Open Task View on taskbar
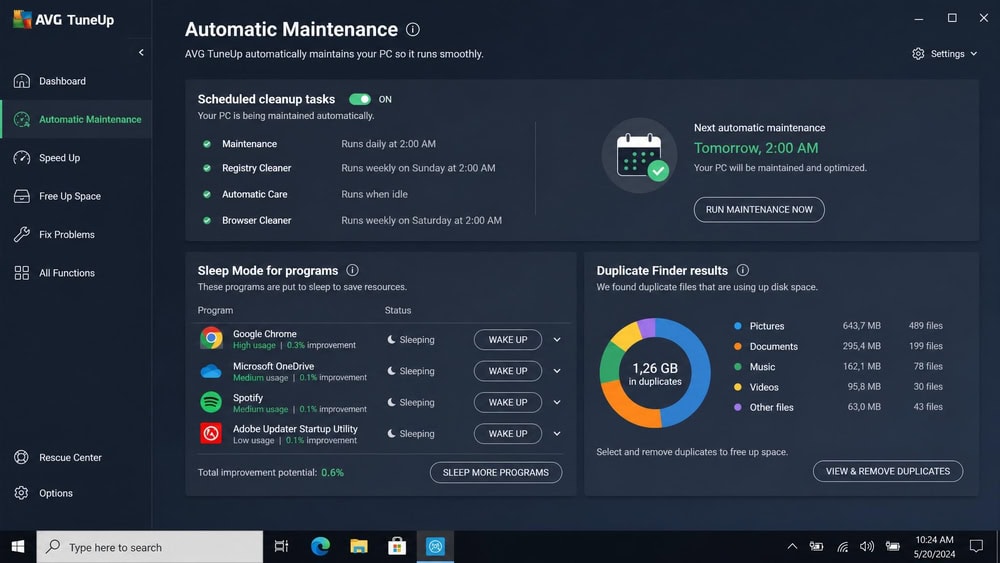The height and width of the screenshot is (563, 1000). coord(281,546)
